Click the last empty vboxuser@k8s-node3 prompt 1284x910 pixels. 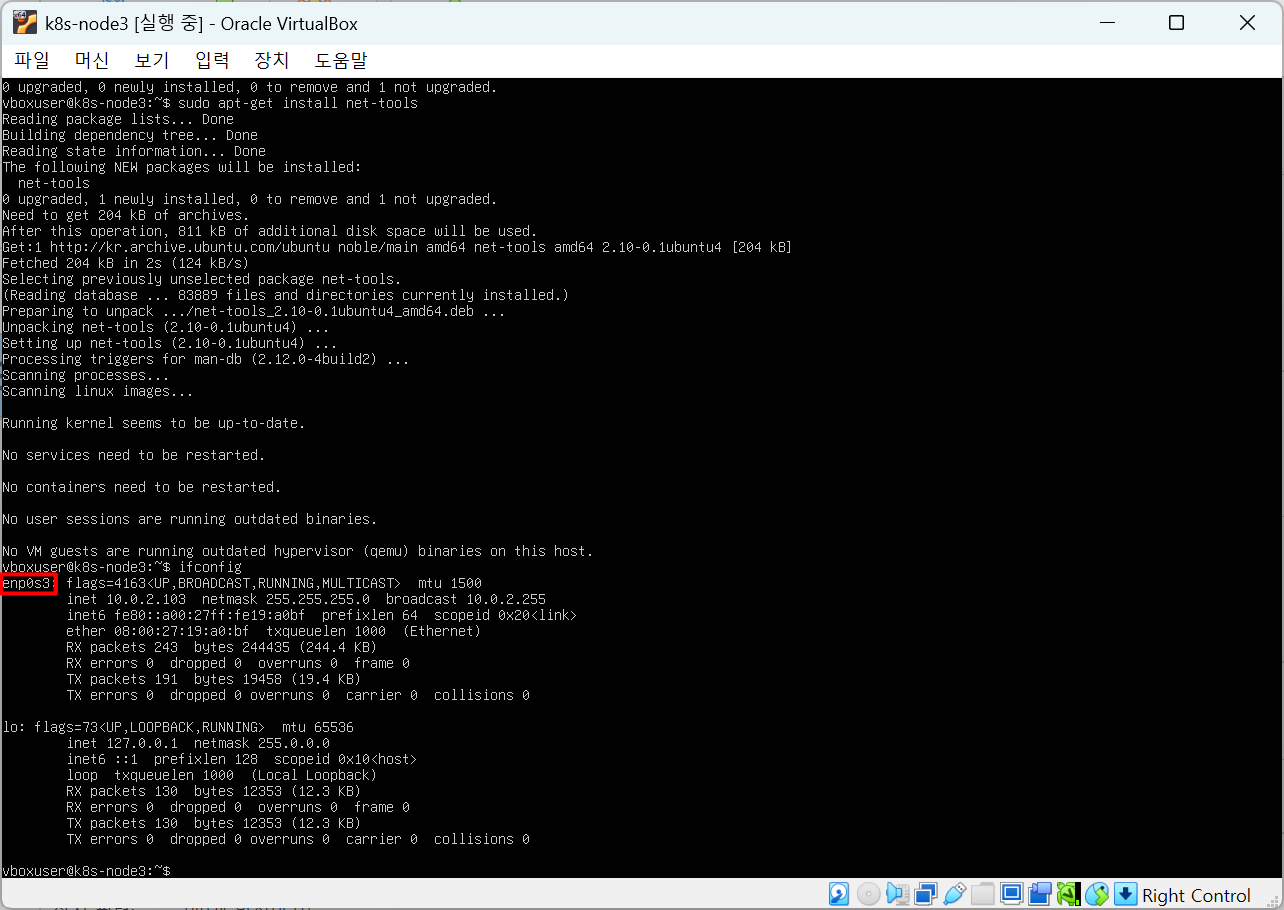86,871
